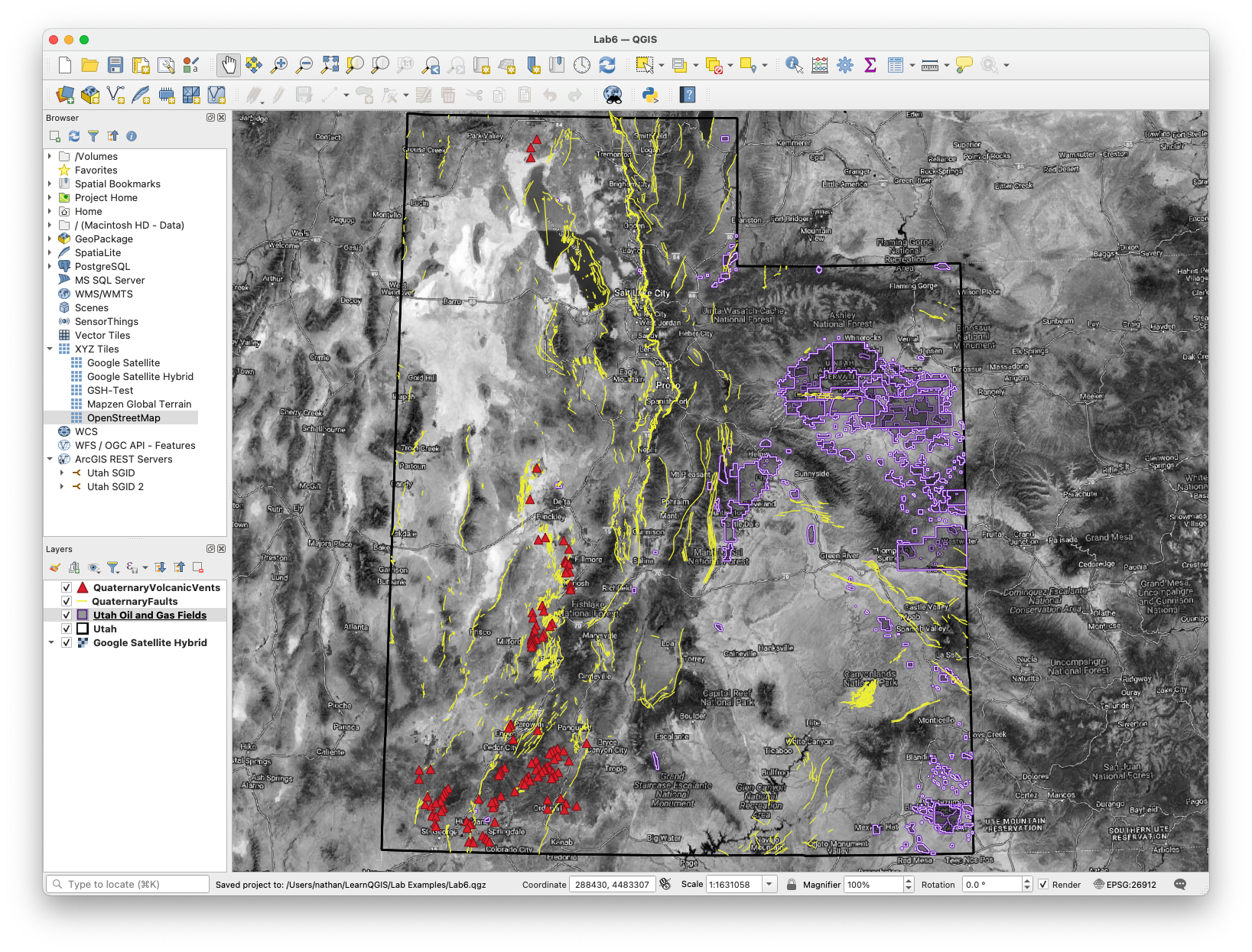Toggle the Render checkbox in status bar
Viewport: 1252px width, 952px height.
pyautogui.click(x=1043, y=884)
